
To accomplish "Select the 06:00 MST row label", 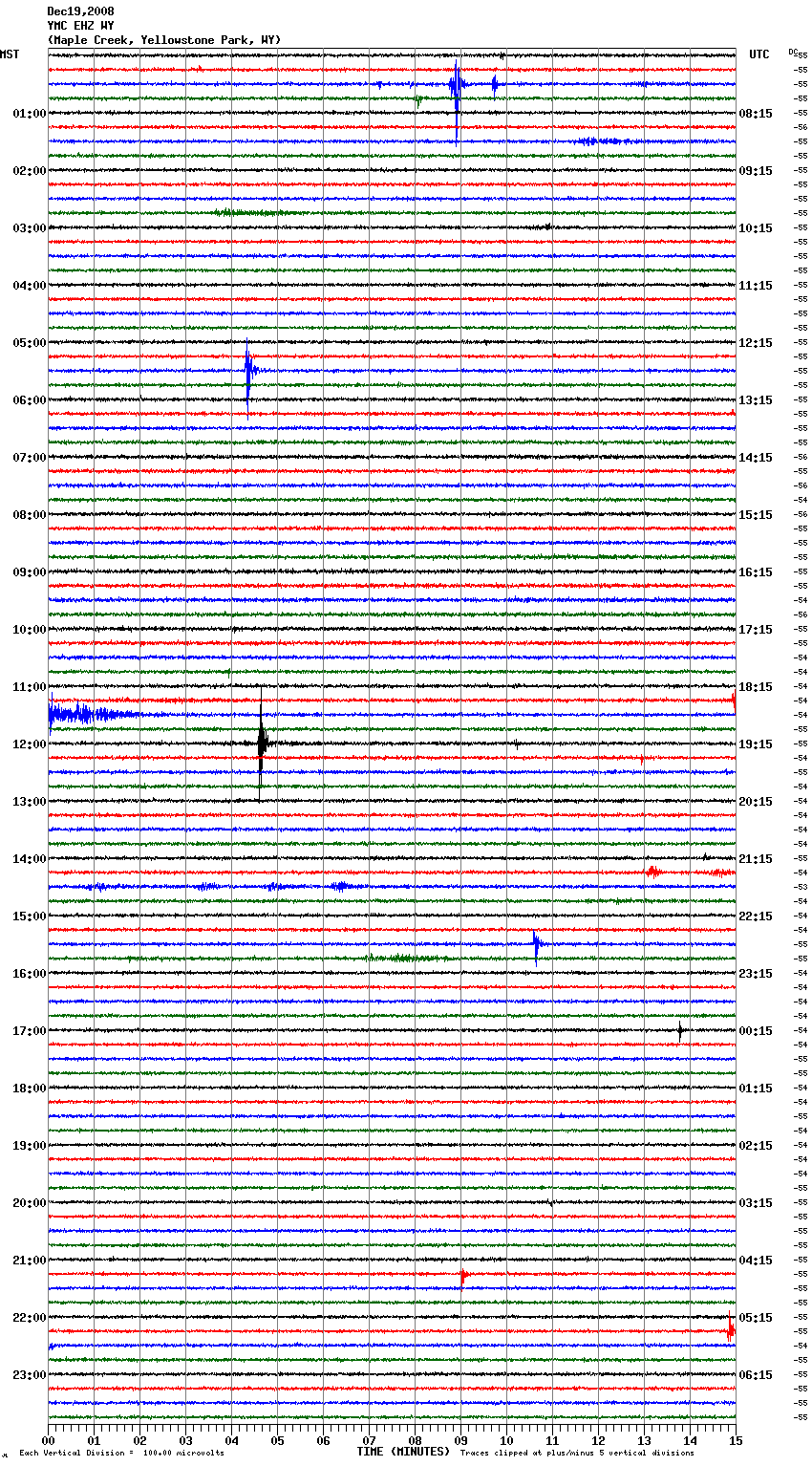I will [30, 400].
